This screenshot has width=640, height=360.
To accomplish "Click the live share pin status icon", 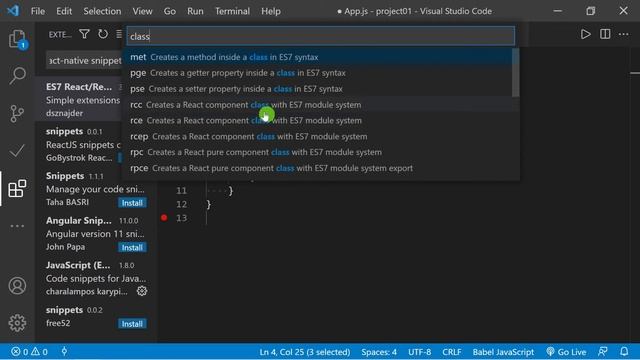I will [x=64, y=352].
